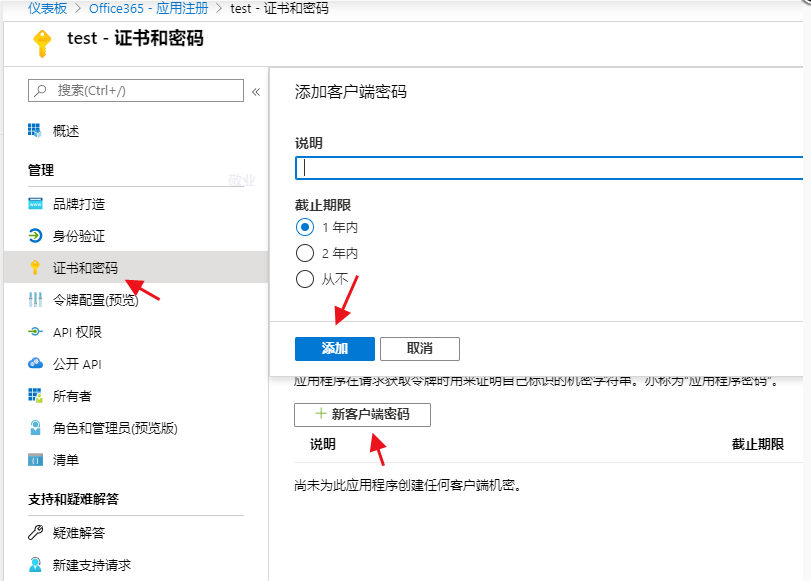Click the 令牌配置 sliders icon
Image resolution: width=811 pixels, height=581 pixels.
coord(35,300)
